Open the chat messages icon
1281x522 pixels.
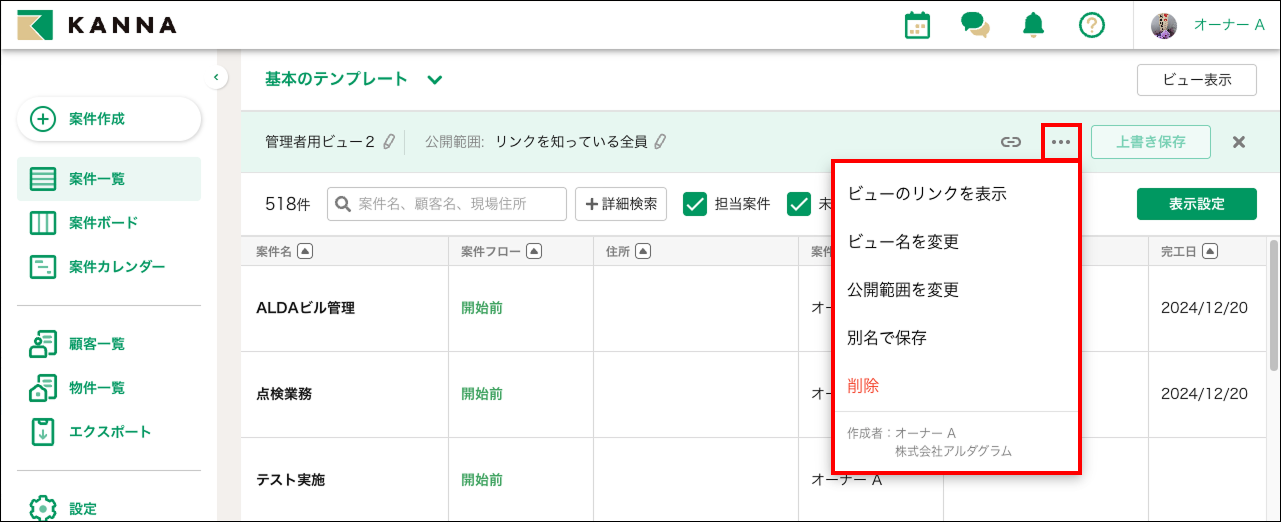tap(975, 26)
